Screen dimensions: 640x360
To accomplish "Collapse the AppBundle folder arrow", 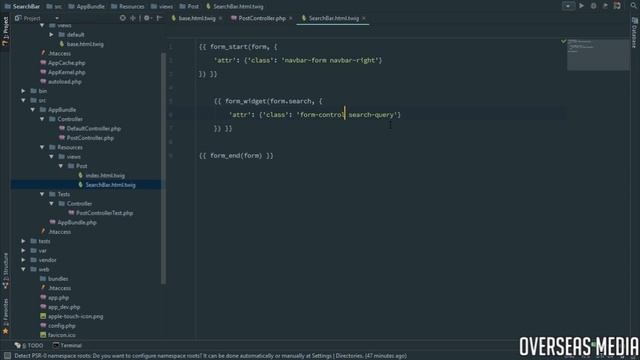I will [33, 110].
